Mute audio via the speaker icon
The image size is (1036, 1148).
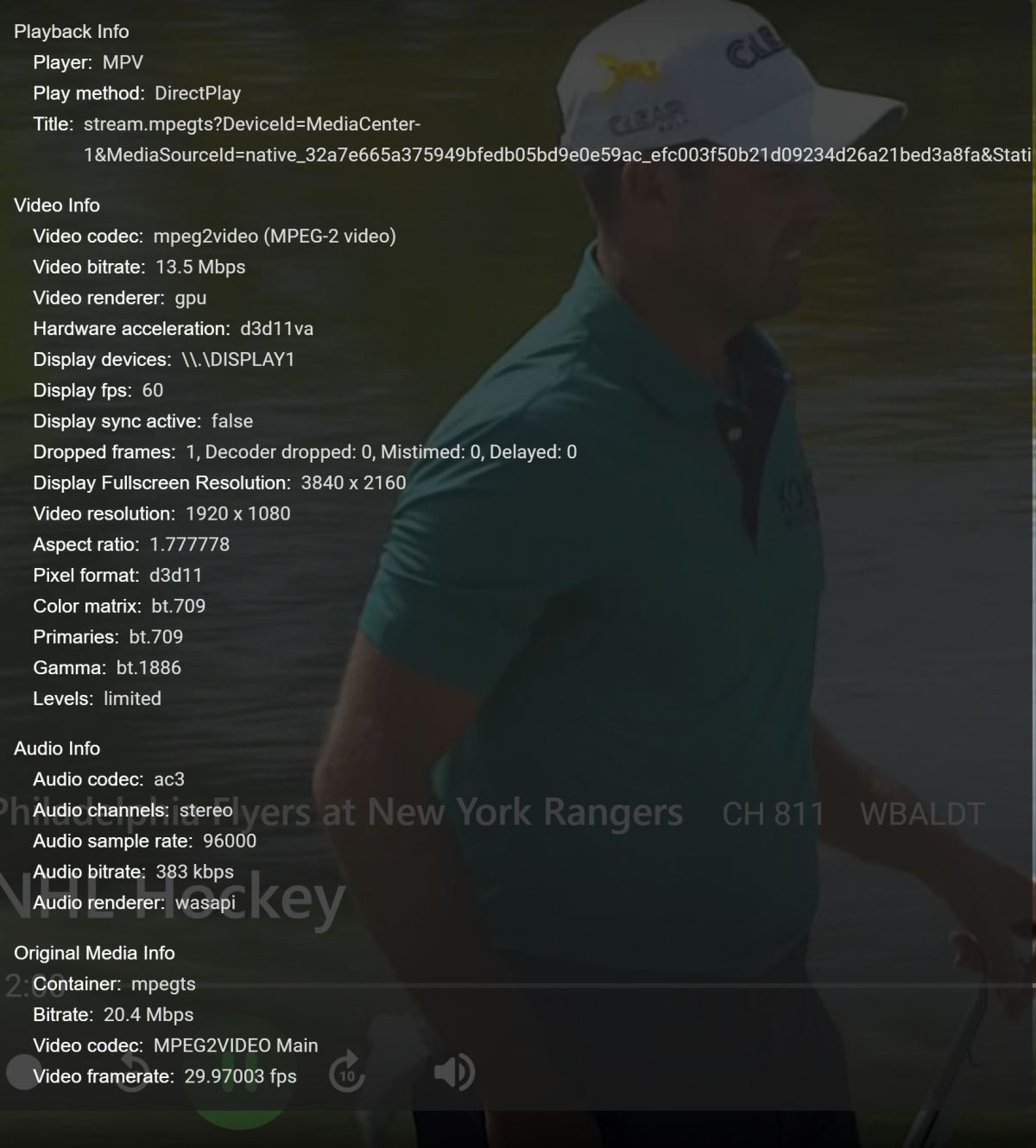(454, 1072)
